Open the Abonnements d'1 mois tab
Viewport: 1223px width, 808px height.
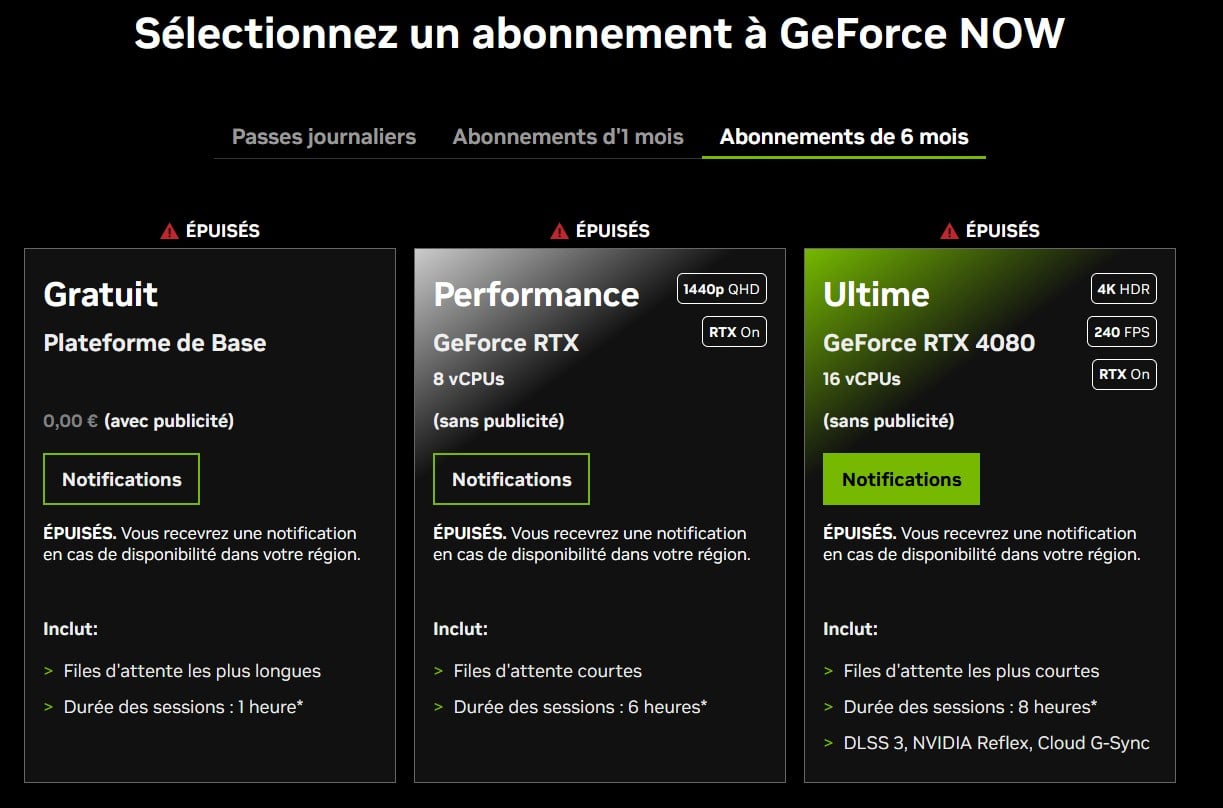567,137
